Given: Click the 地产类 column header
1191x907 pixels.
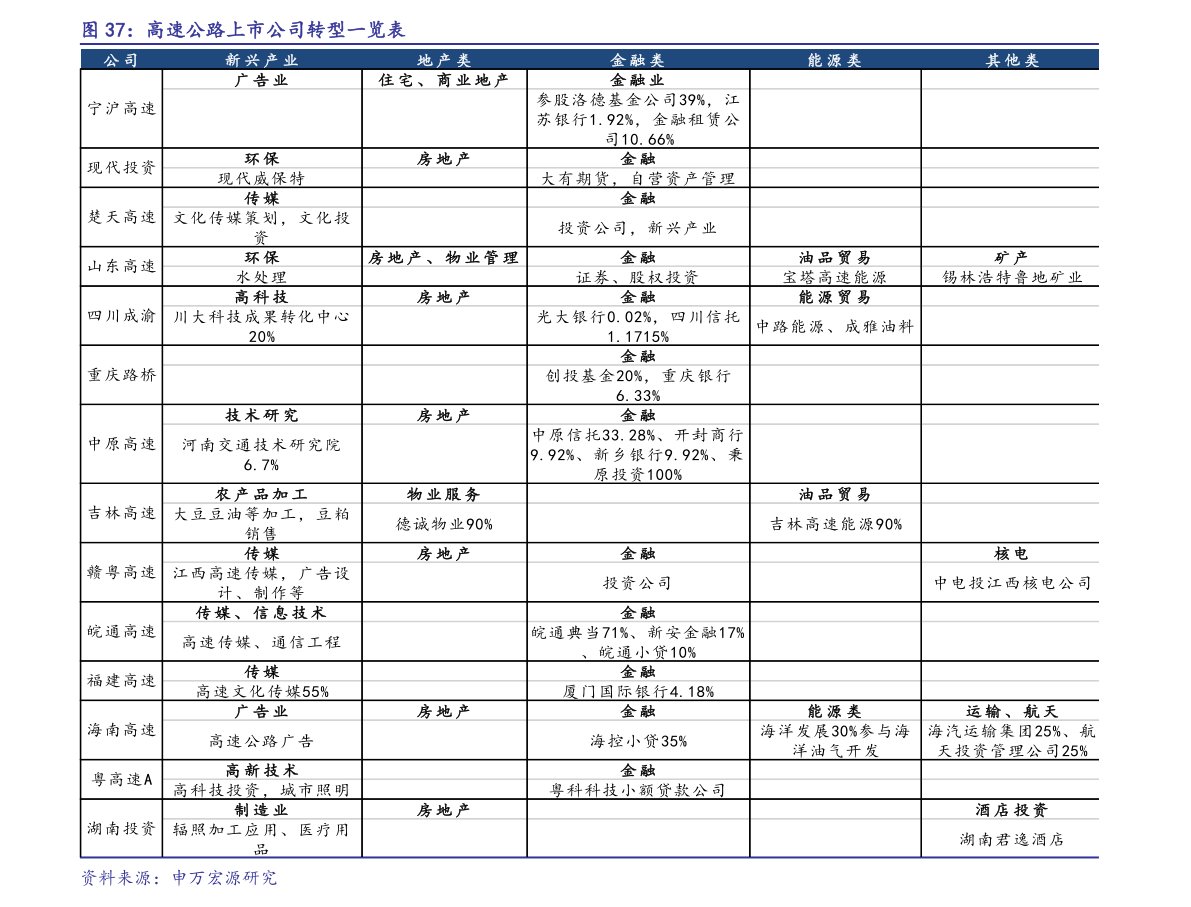Looking at the screenshot, I should pyautogui.click(x=444, y=60).
